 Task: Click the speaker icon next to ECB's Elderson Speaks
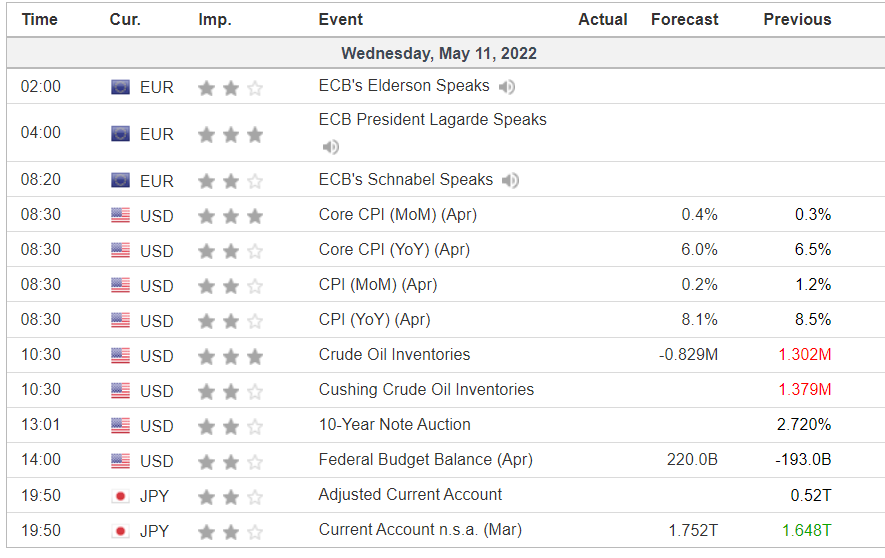507,87
